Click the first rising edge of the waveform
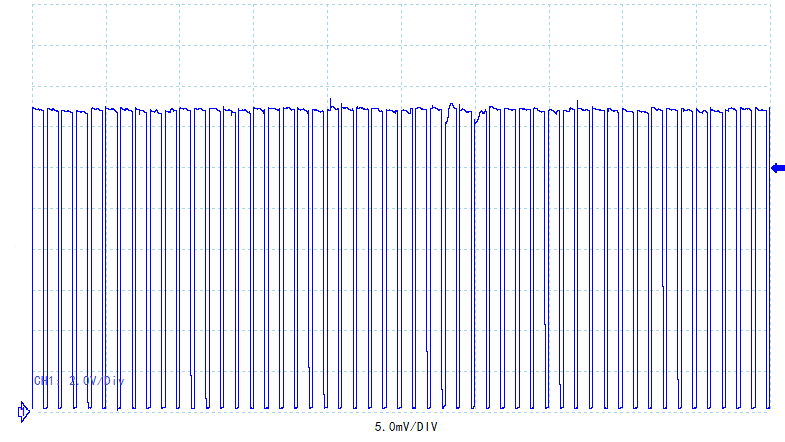The height and width of the screenshot is (442, 785). coord(33,250)
